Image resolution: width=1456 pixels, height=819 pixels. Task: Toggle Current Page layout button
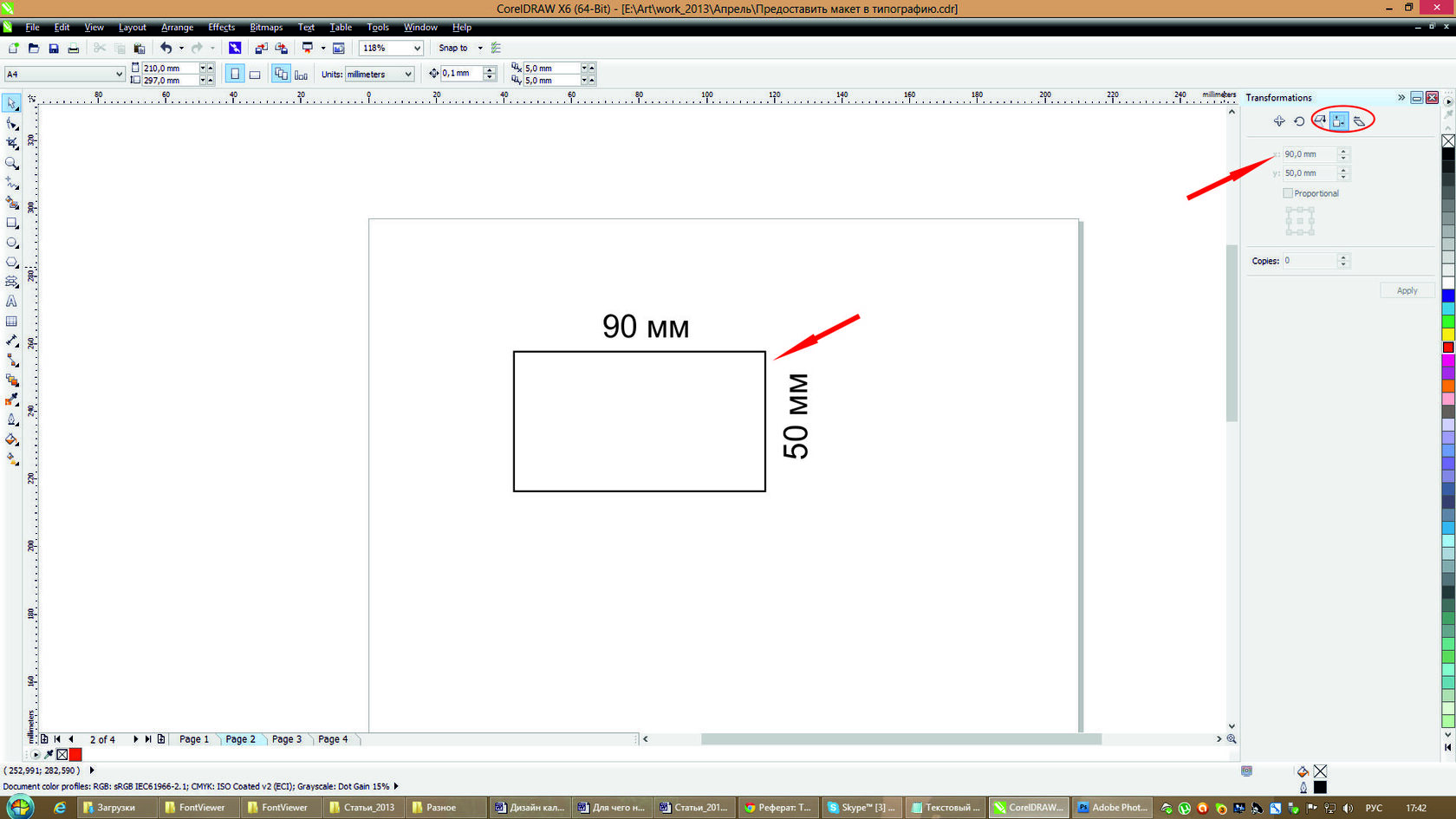(301, 75)
